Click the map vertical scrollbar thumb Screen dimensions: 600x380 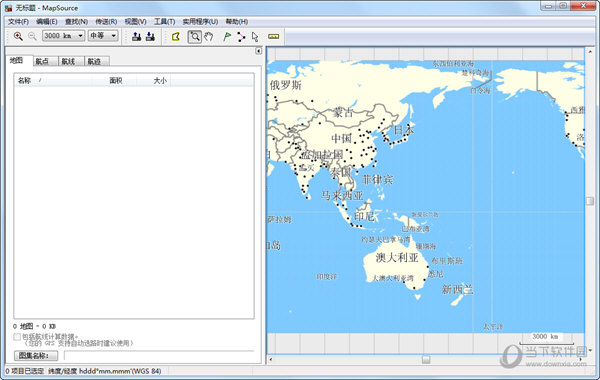590,201
